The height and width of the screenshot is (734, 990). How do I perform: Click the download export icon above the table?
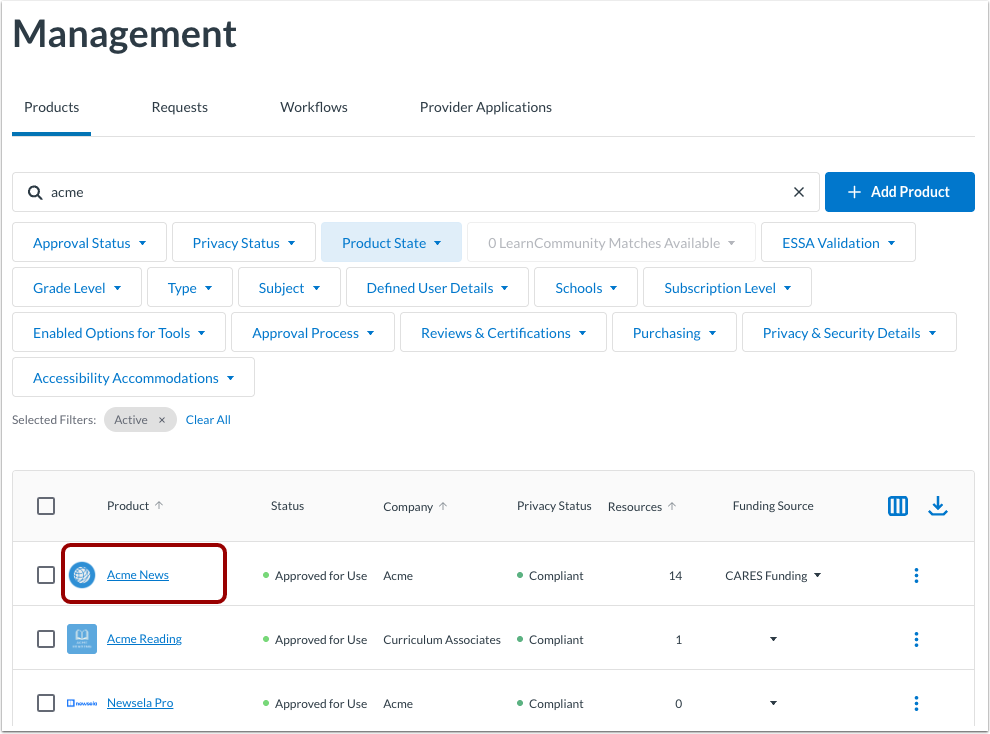pos(937,506)
